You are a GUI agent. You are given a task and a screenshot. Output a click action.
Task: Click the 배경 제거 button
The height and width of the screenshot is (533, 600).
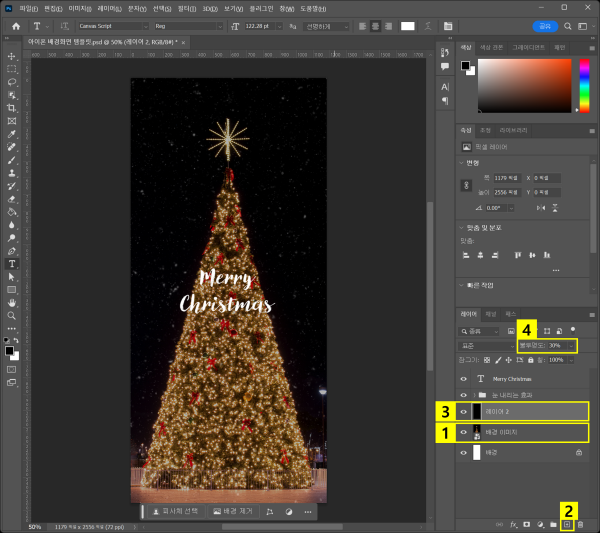coord(233,511)
